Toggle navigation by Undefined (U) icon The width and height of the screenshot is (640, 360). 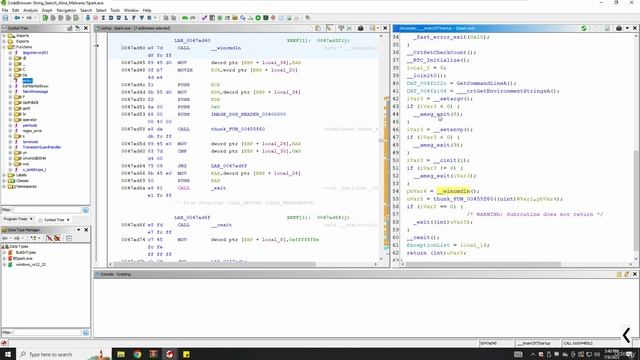[x=118, y=18]
